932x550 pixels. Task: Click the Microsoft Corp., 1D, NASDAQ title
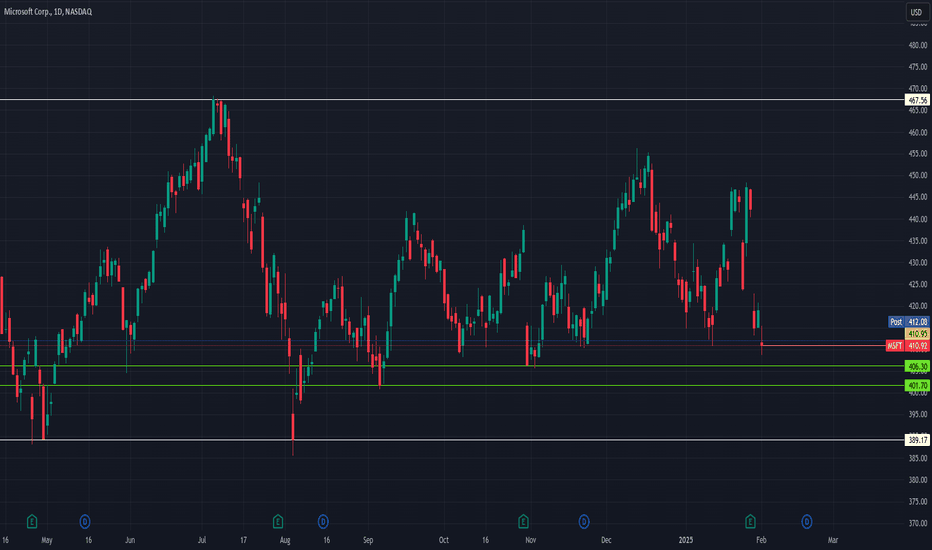[x=48, y=12]
